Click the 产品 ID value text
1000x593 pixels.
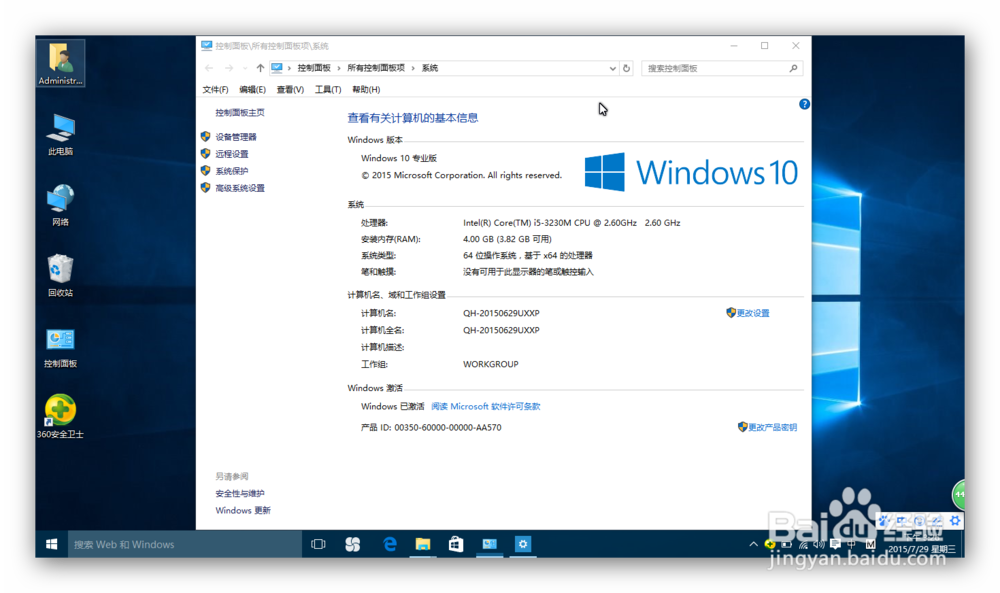(447, 428)
